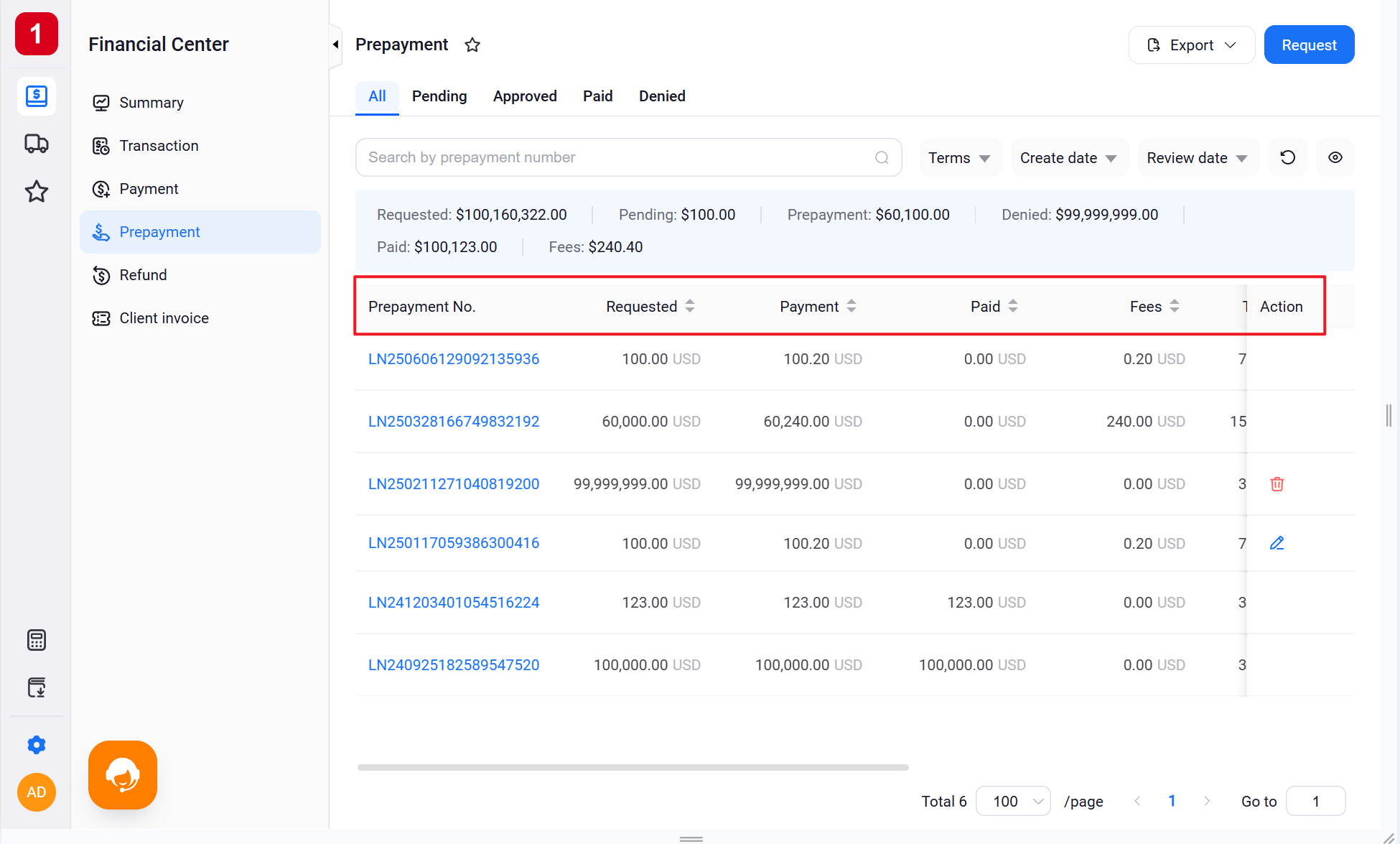Open the Financial Center sidebar icon
This screenshot has height=844, width=1400.
pyautogui.click(x=36, y=96)
